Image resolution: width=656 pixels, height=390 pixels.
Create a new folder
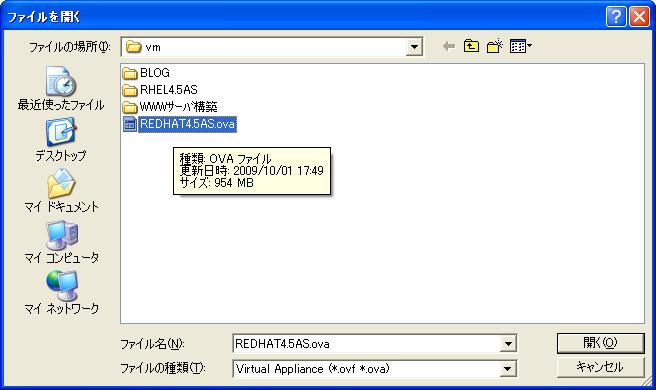(x=495, y=46)
